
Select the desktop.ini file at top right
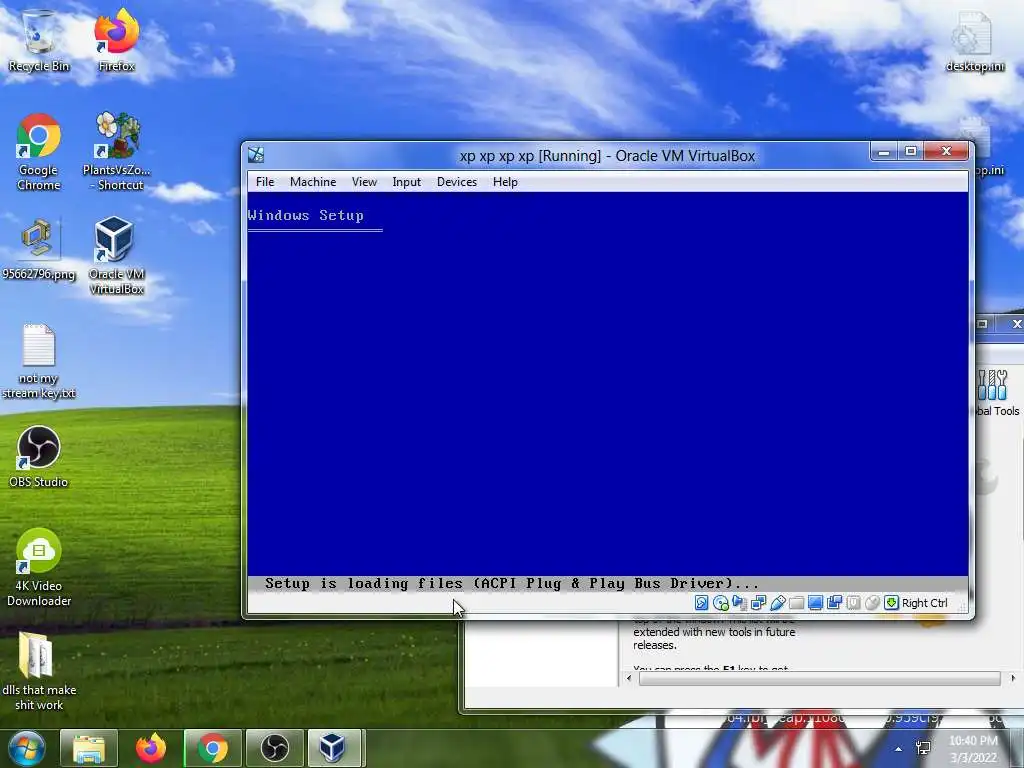(974, 40)
